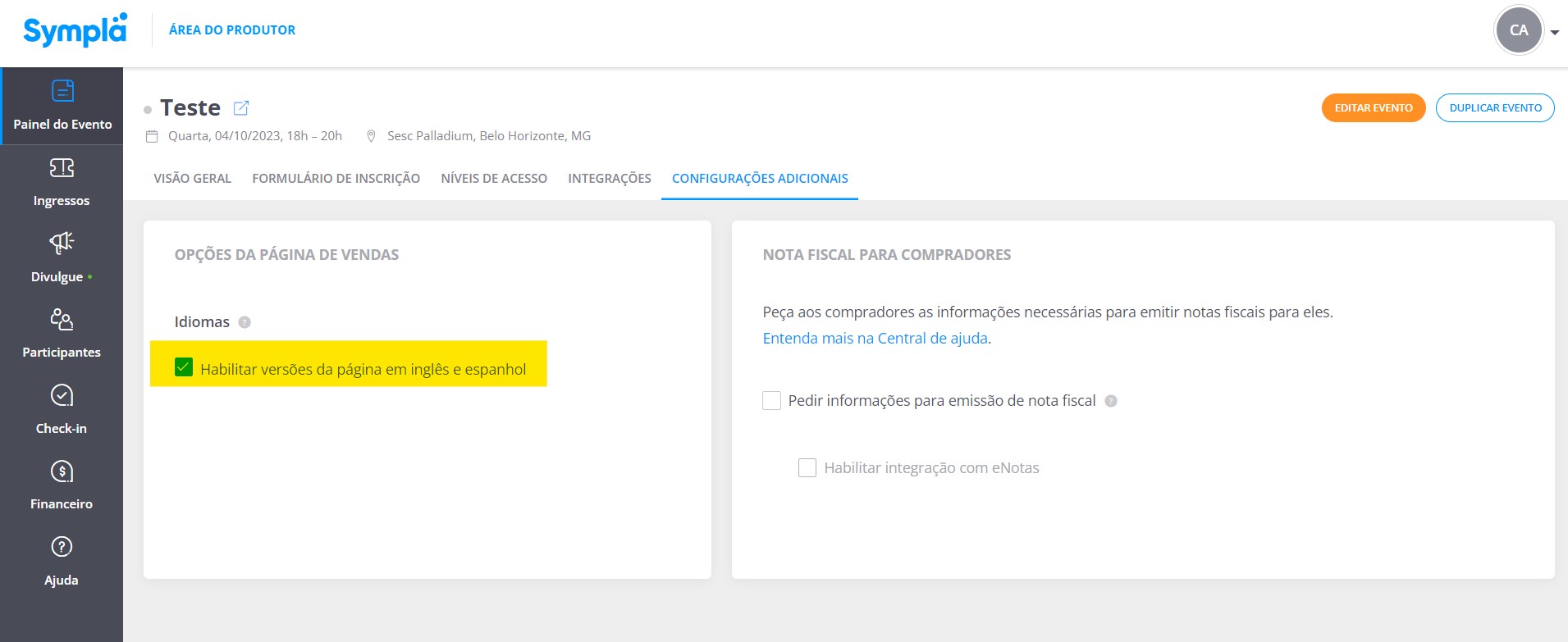The height and width of the screenshot is (642, 1568).
Task: Open Entenda mais na Central de ajuda link
Action: tap(875, 338)
